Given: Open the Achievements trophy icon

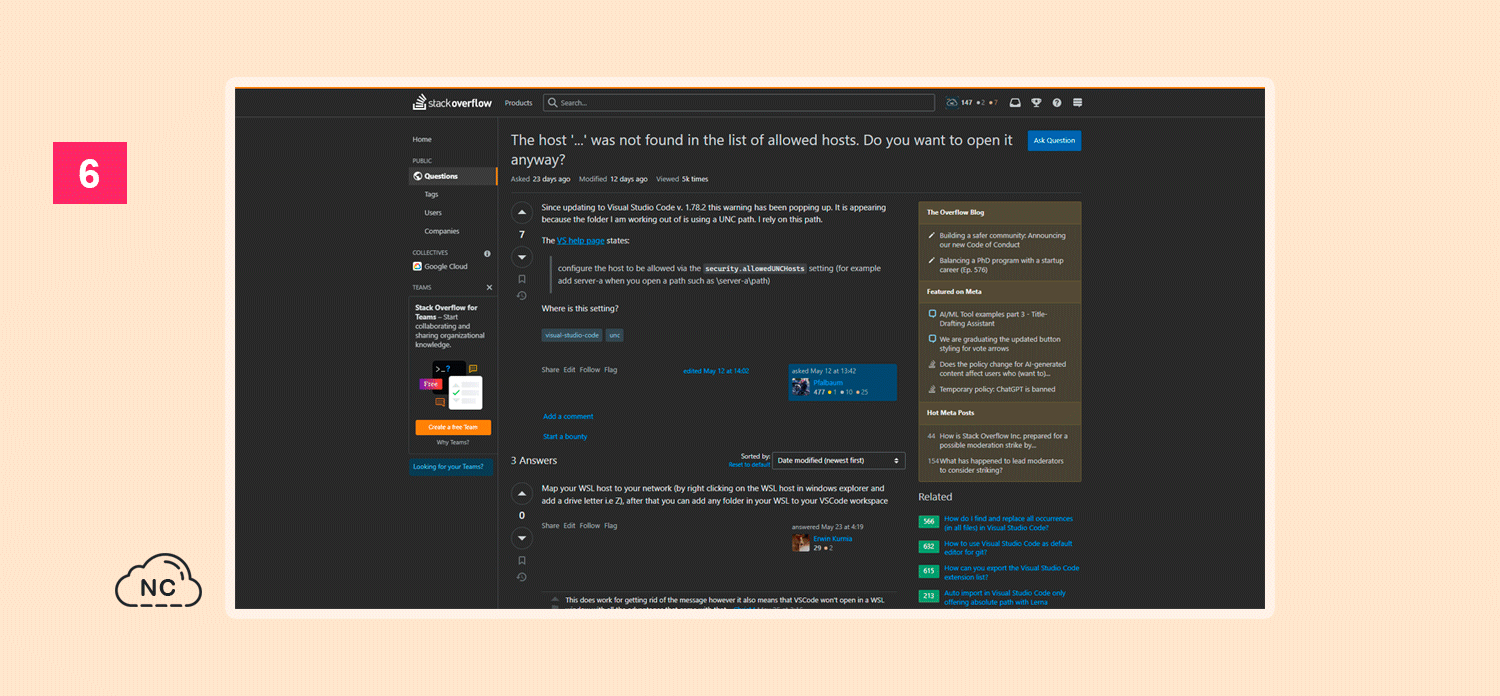Looking at the screenshot, I should tap(1037, 103).
